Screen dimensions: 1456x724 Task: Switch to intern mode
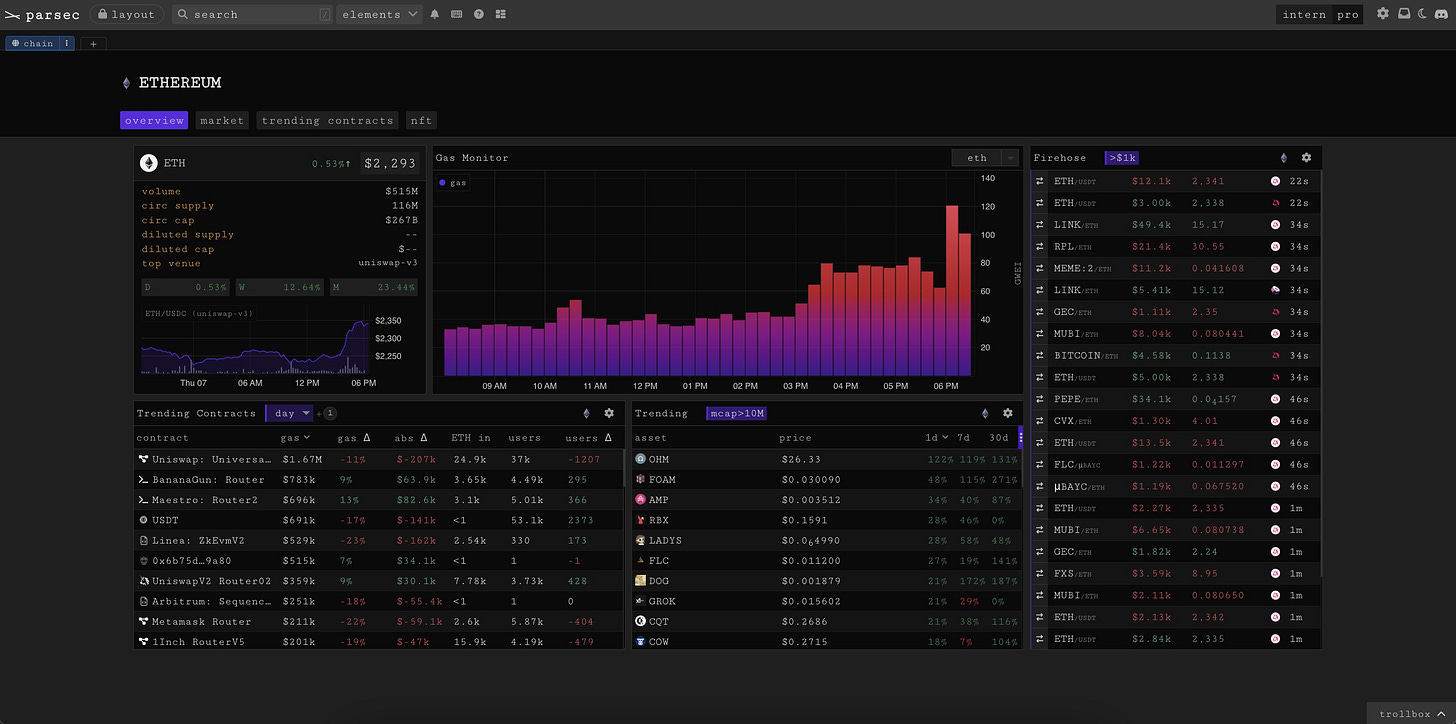tap(1305, 14)
